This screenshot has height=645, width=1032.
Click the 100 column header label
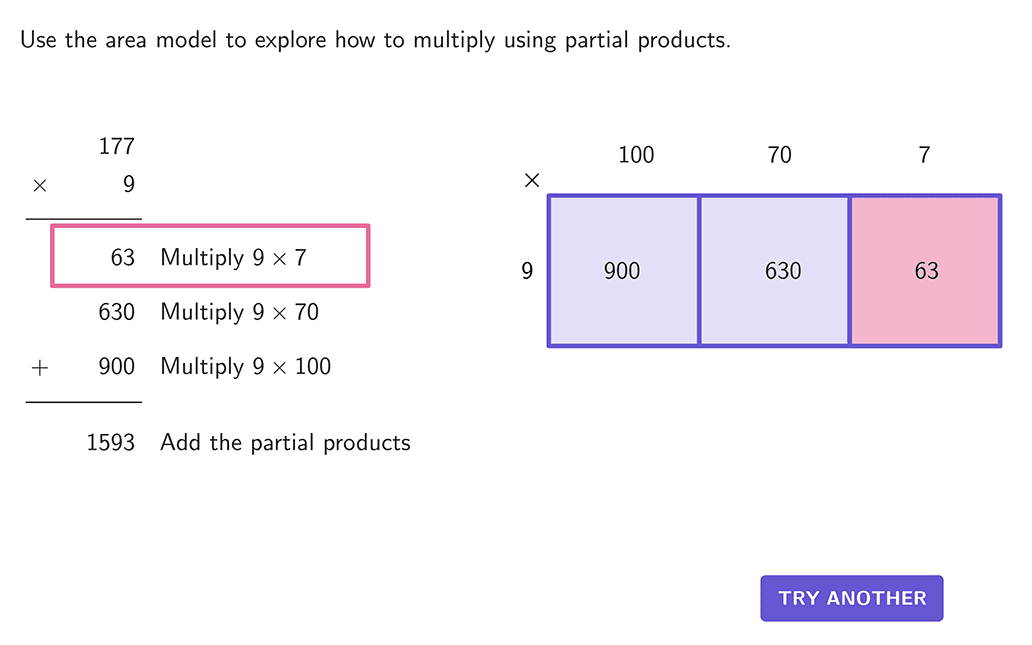tap(636, 155)
